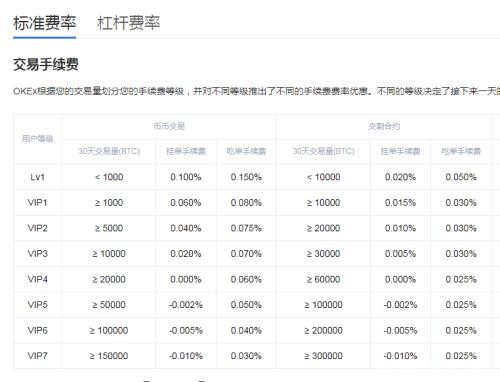Click Lv1 币币交易 taker fee 0.150%
The width and height of the screenshot is (500, 382).
pos(246,177)
